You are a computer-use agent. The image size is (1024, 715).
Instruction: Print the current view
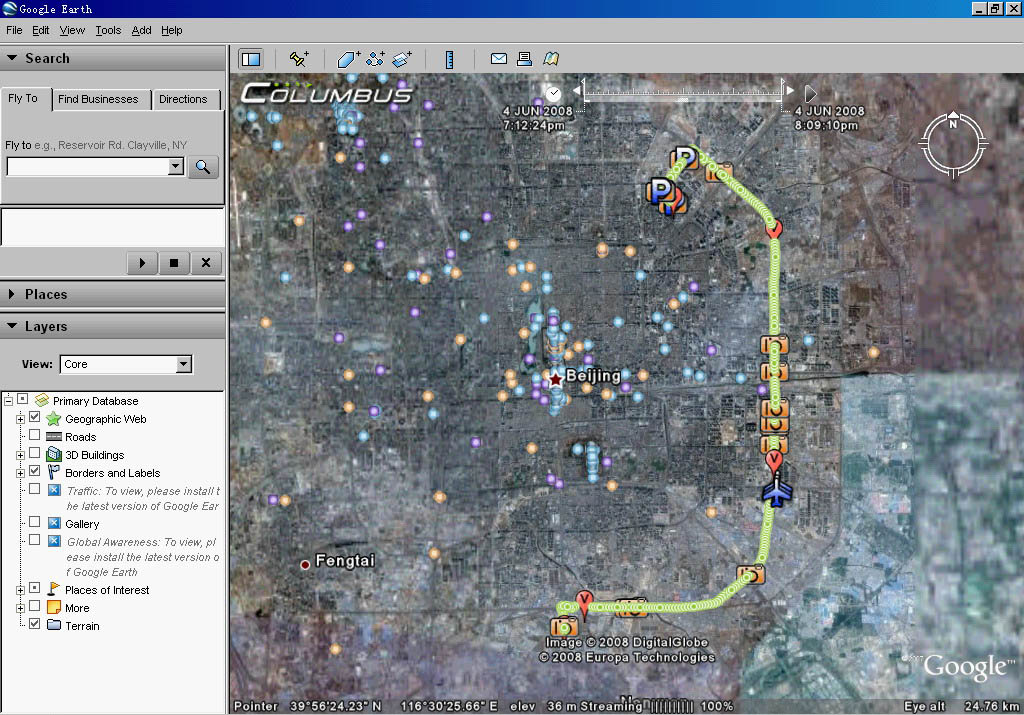pos(524,59)
